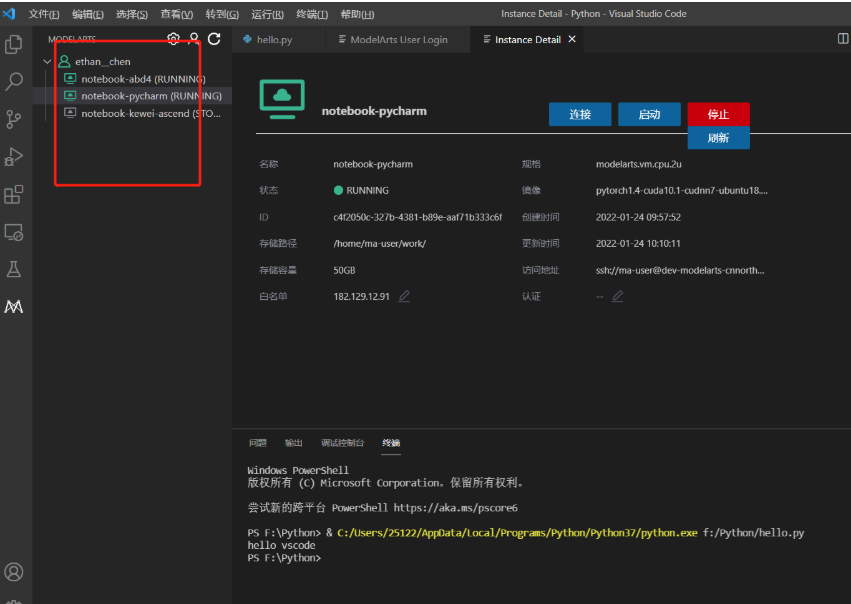Refresh the ModelArts instance list
851x604 pixels.
tap(214, 39)
